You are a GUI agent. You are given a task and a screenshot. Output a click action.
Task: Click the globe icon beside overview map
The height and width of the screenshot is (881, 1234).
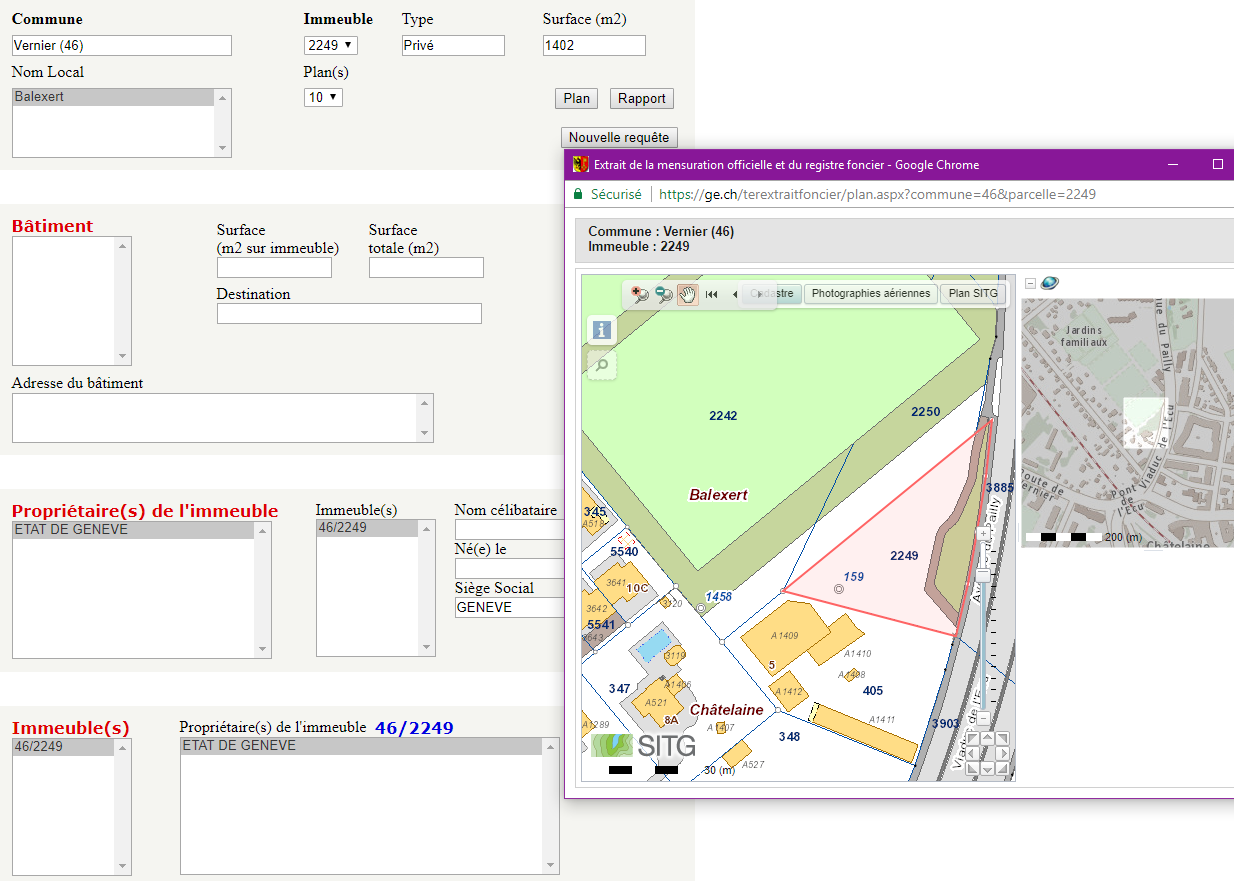pos(1049,283)
